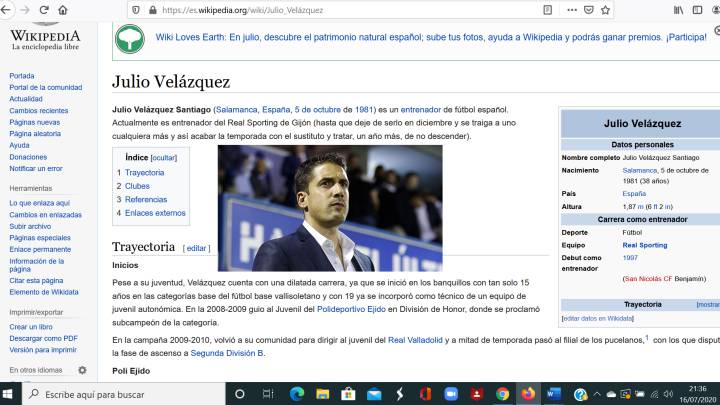
Task: Launch Microsoft Edge from taskbar
Action: (297, 394)
